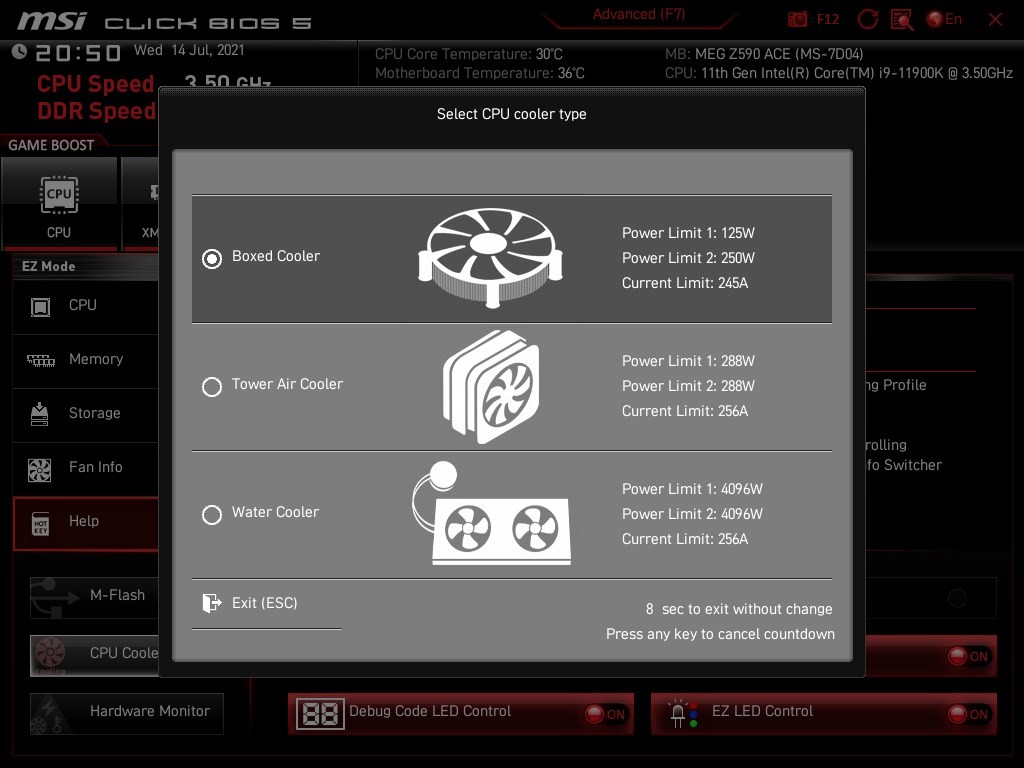Switch to Advanced (F7) mode

(x=639, y=14)
